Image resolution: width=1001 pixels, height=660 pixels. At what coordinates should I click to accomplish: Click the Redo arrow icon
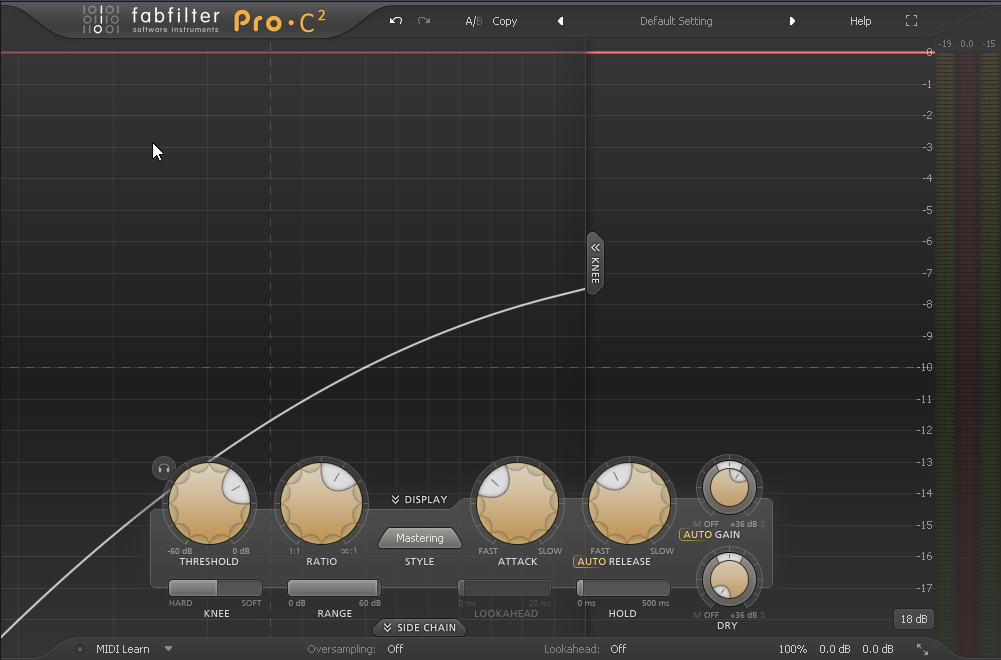[x=424, y=20]
